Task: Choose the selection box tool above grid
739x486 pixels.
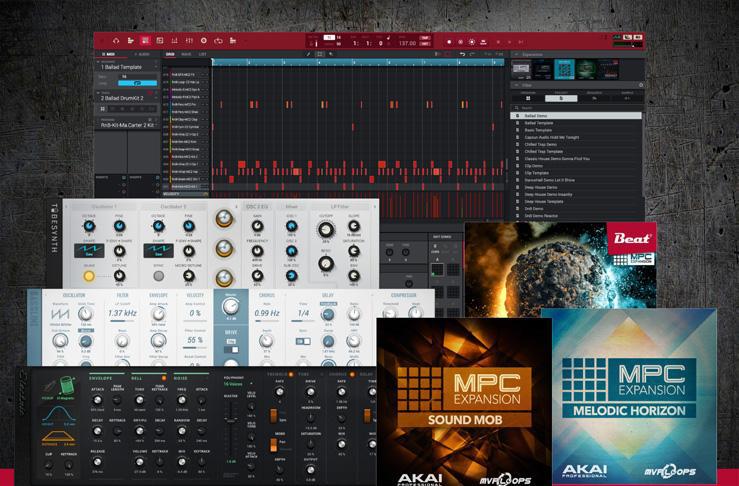Action: tap(320, 54)
